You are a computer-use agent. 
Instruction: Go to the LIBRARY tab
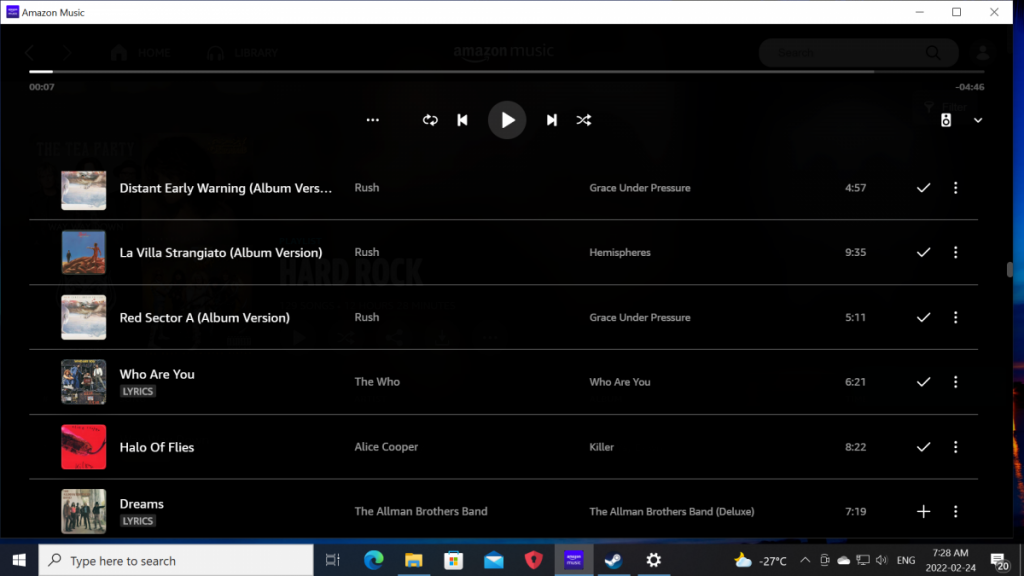pyautogui.click(x=242, y=52)
